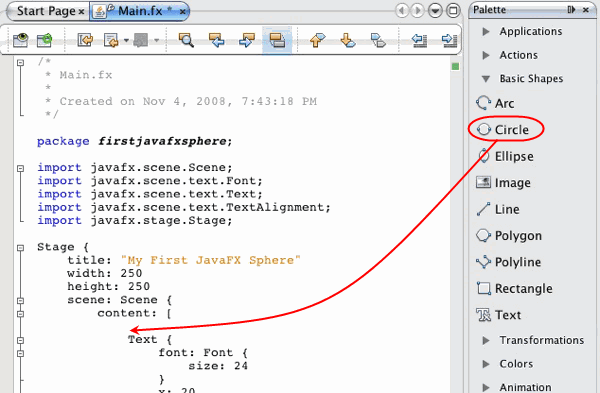Click the Back navigation document icon
Image resolution: width=600 pixels, height=393 pixels.
111,40
